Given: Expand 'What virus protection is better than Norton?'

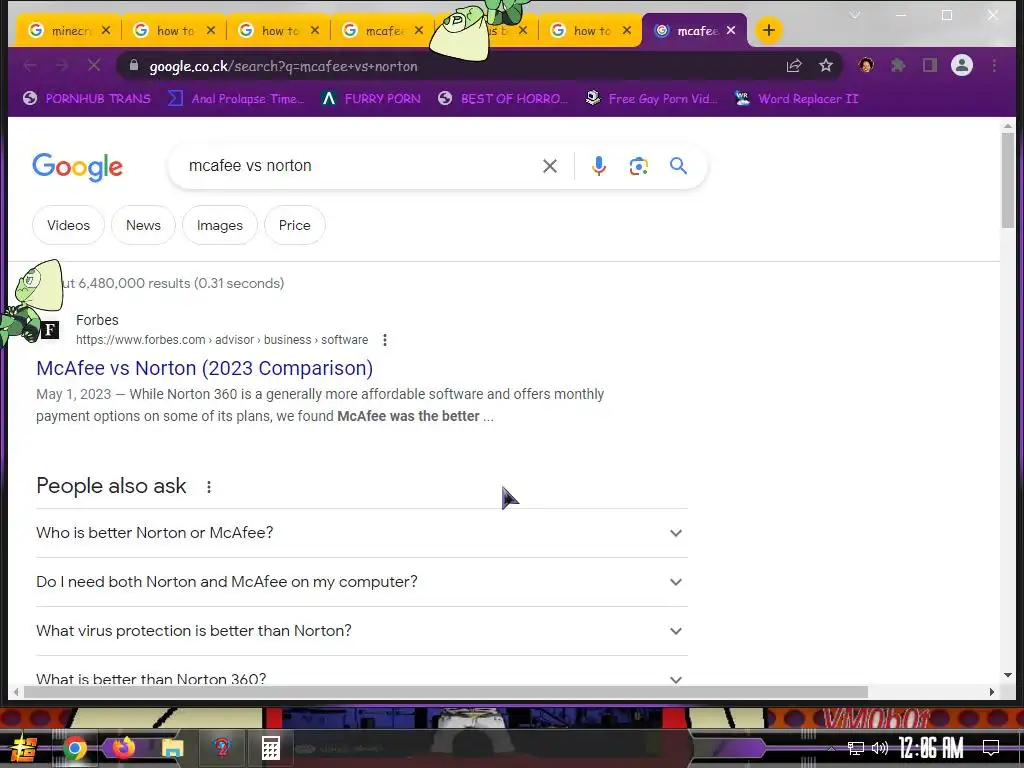Looking at the screenshot, I should click(362, 631).
